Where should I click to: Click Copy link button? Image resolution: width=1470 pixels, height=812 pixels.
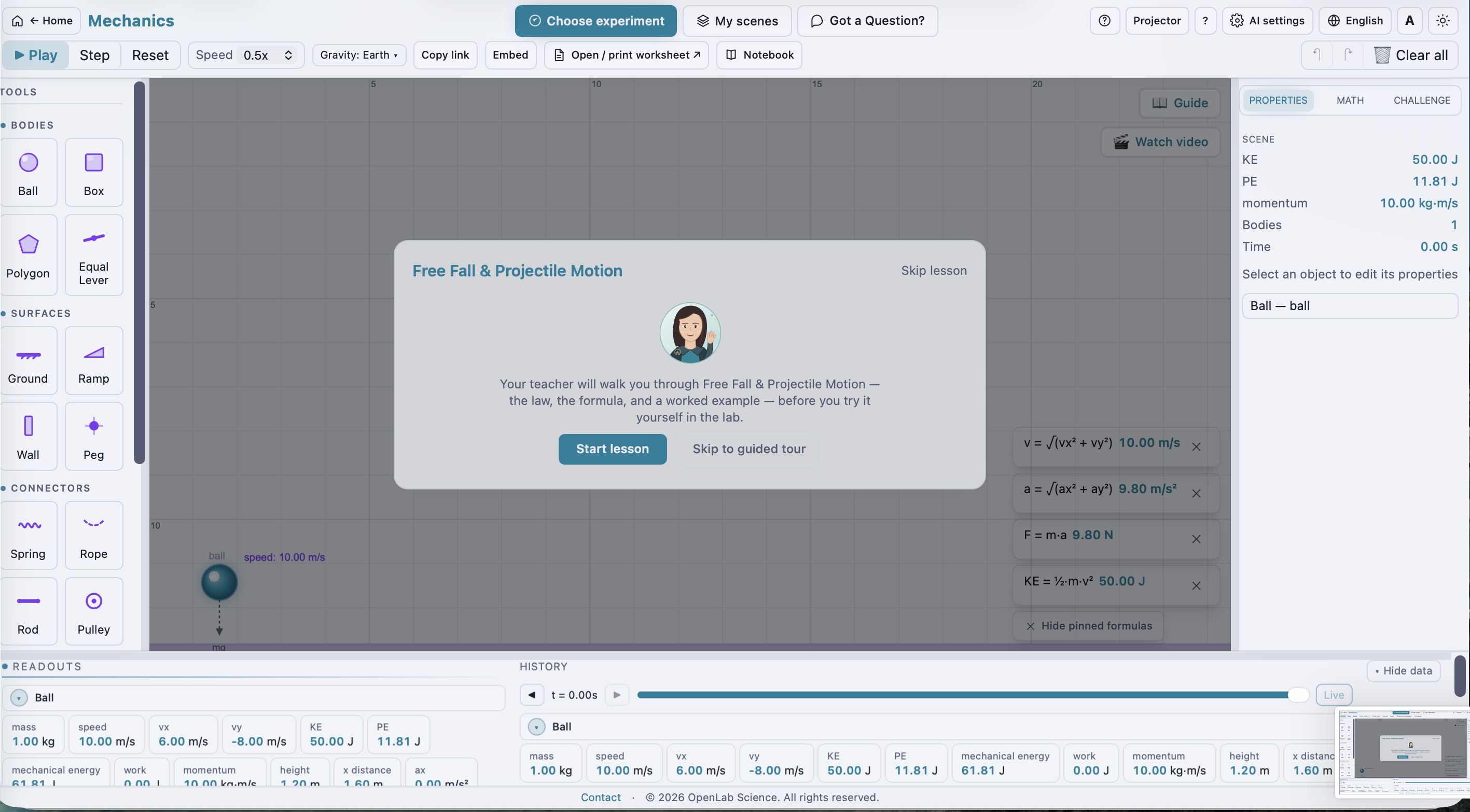pos(445,55)
